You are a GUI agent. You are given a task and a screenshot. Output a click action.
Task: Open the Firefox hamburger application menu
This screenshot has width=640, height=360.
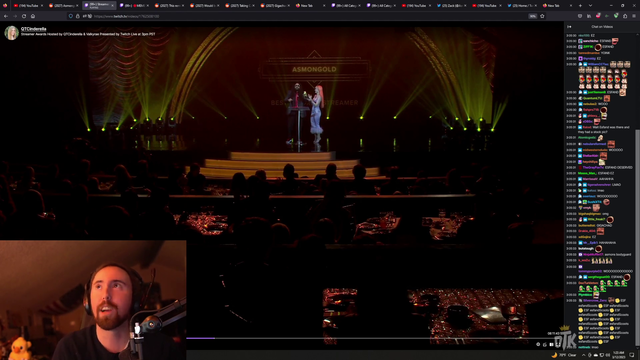(634, 16)
